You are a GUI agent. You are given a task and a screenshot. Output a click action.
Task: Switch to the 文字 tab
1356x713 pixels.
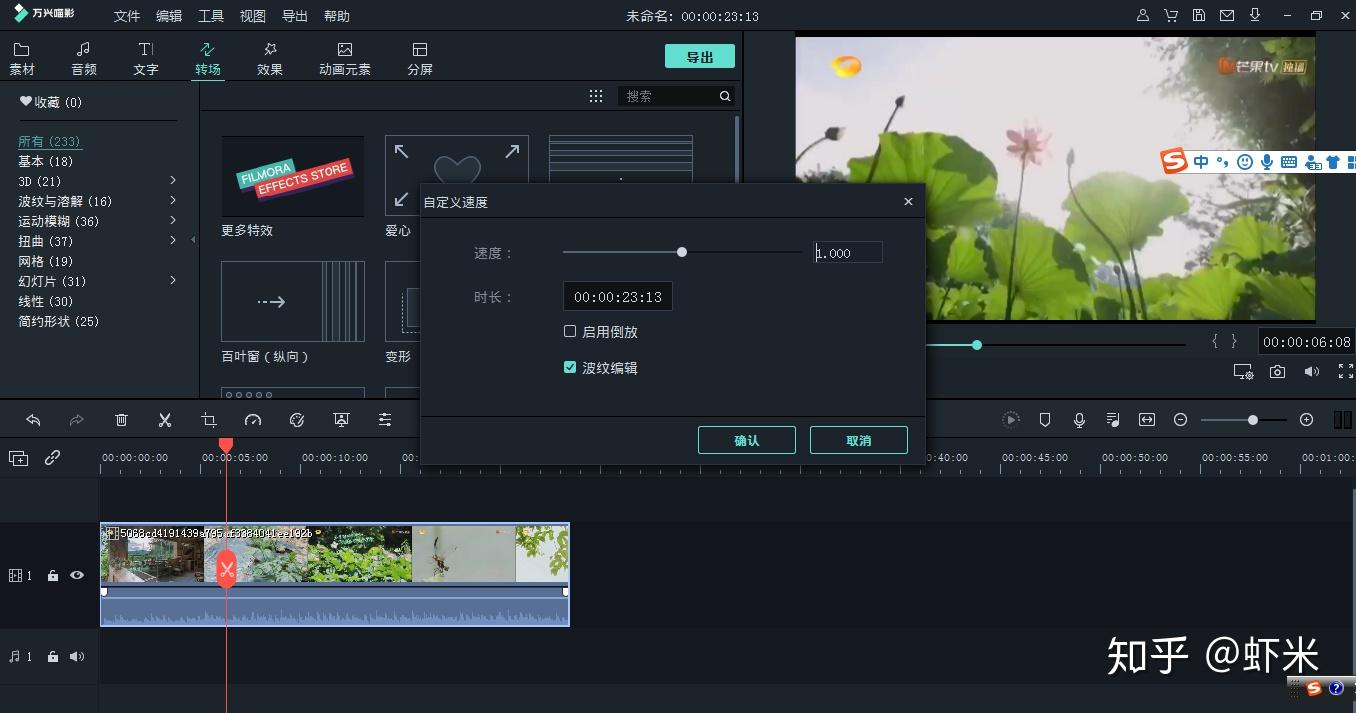tap(146, 59)
